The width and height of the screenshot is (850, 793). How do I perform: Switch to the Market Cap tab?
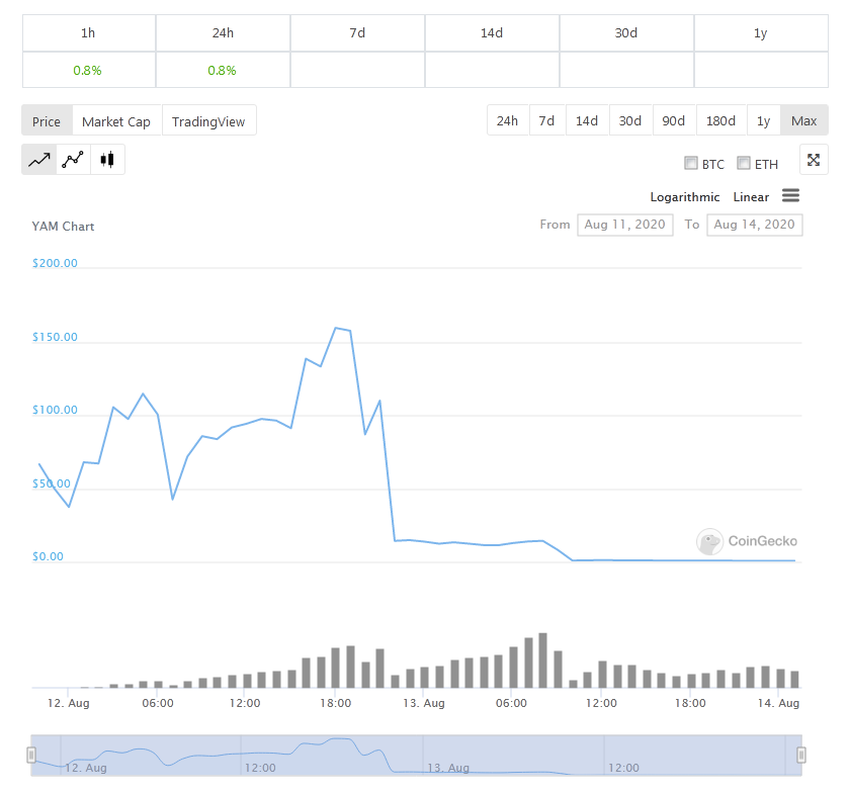pyautogui.click(x=116, y=121)
